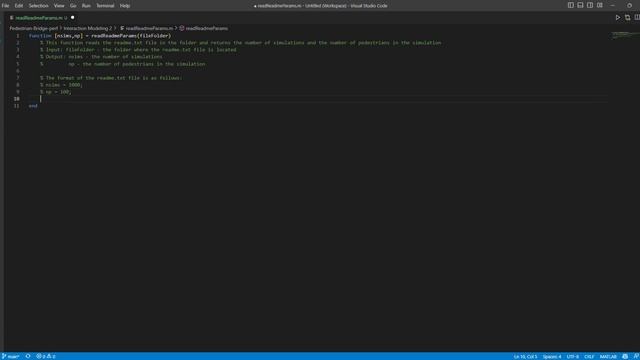
Task: Toggle bottom panel layout icon
Action: point(580,5)
